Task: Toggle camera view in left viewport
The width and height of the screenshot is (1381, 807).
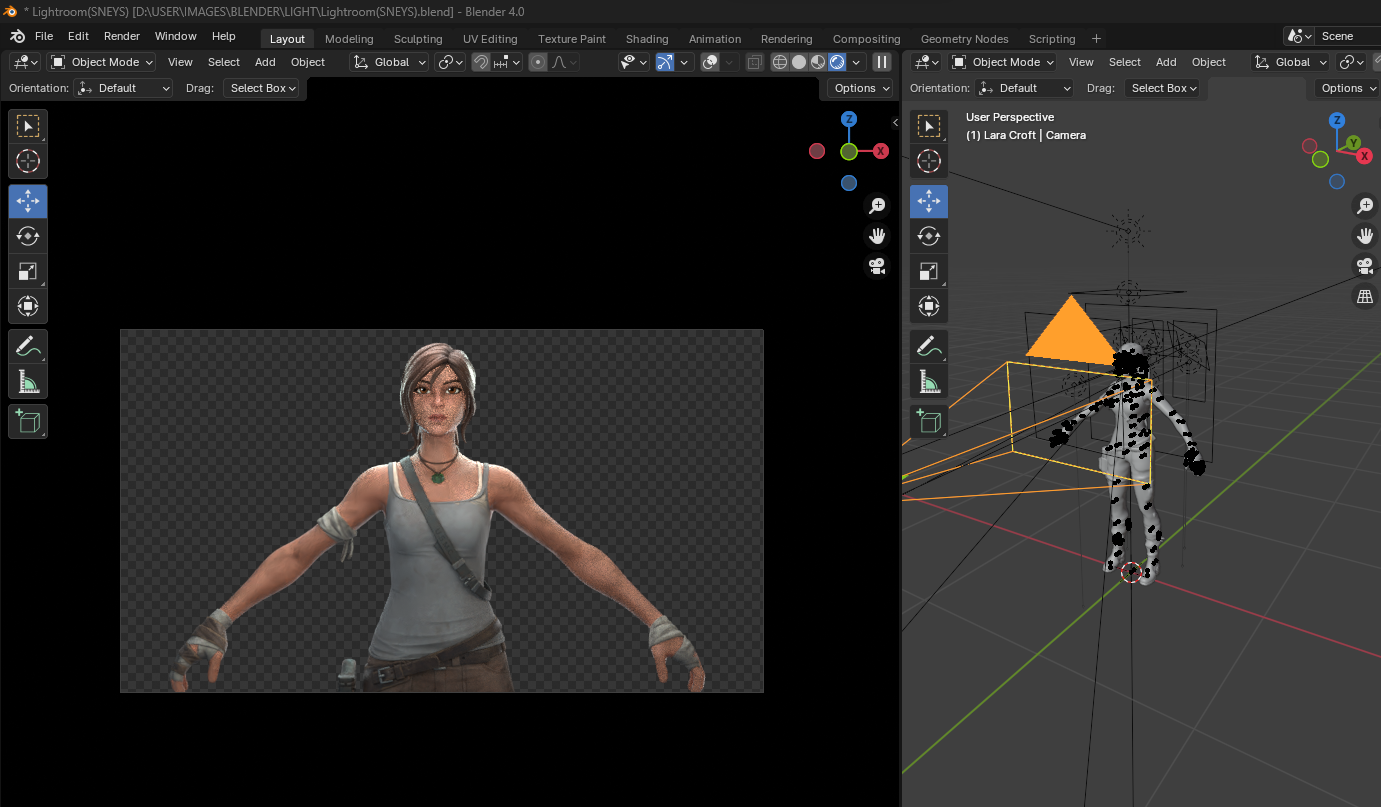Action: 877,266
